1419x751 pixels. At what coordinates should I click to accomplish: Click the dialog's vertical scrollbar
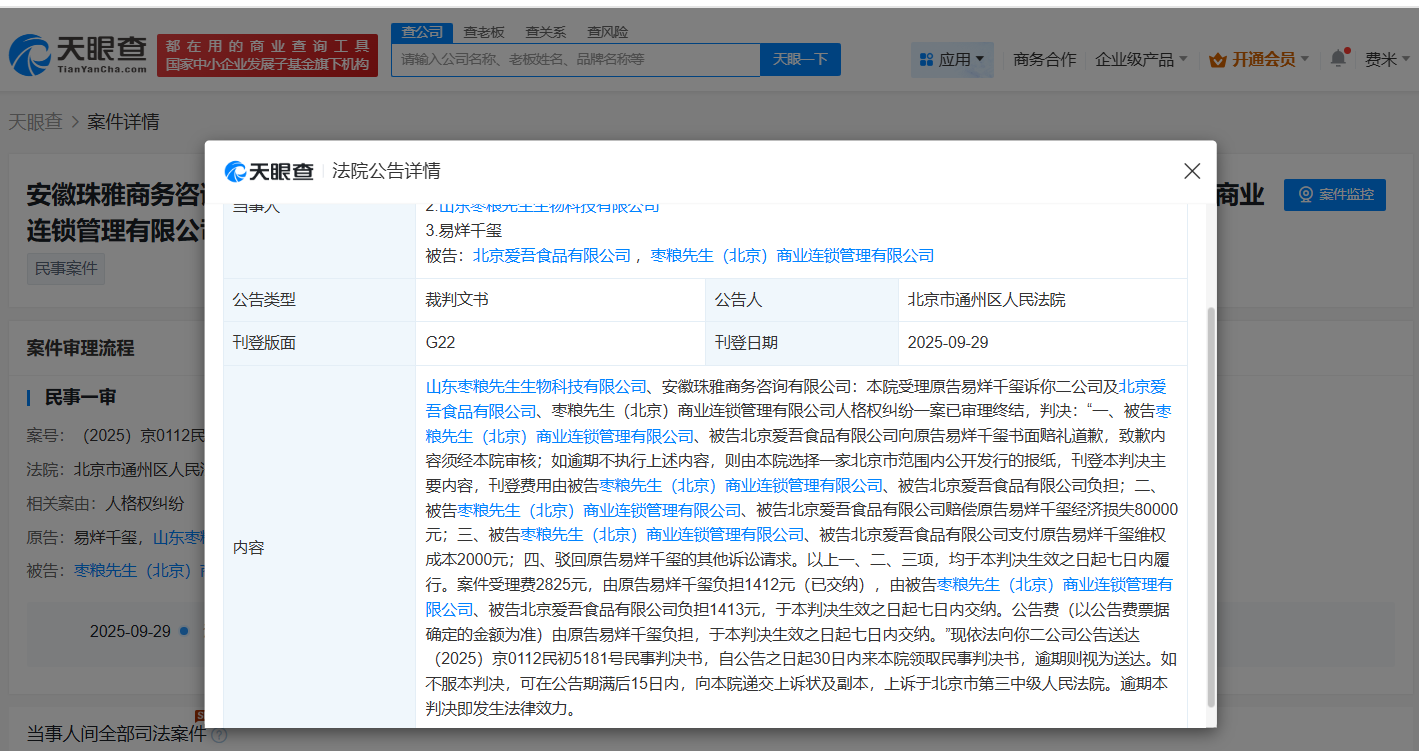click(1212, 507)
